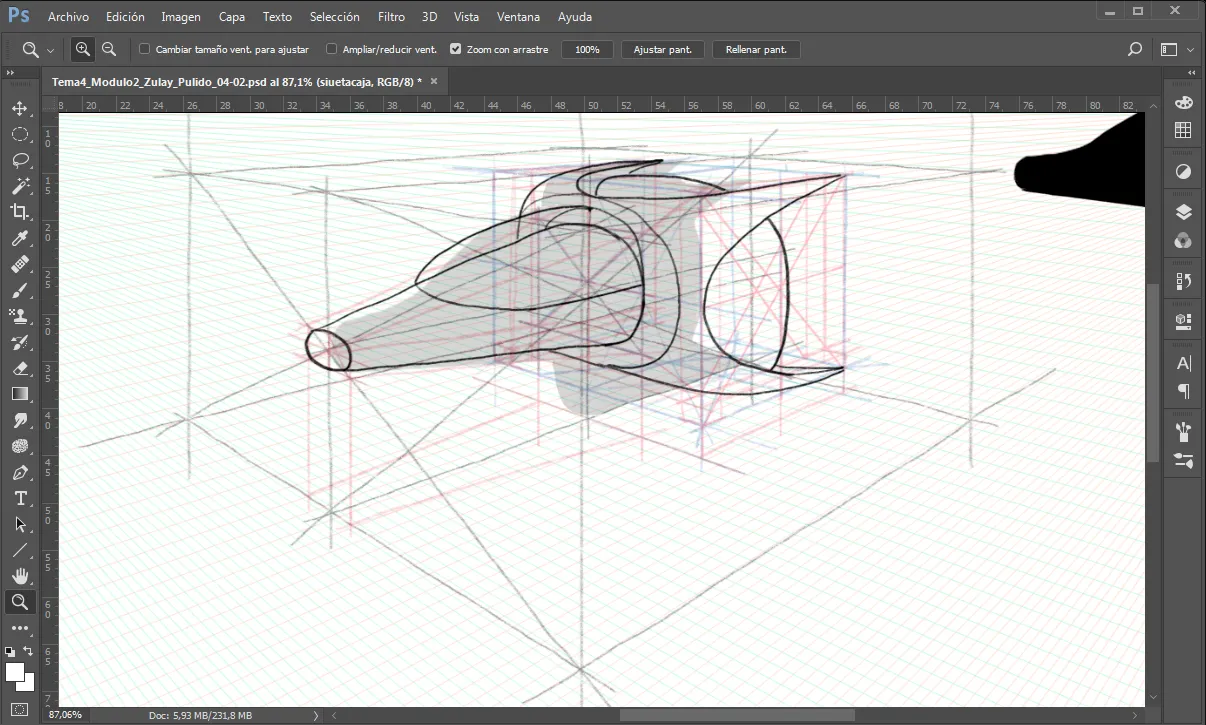1206x725 pixels.
Task: Toggle Quick Mask mode button
Action: [19, 710]
